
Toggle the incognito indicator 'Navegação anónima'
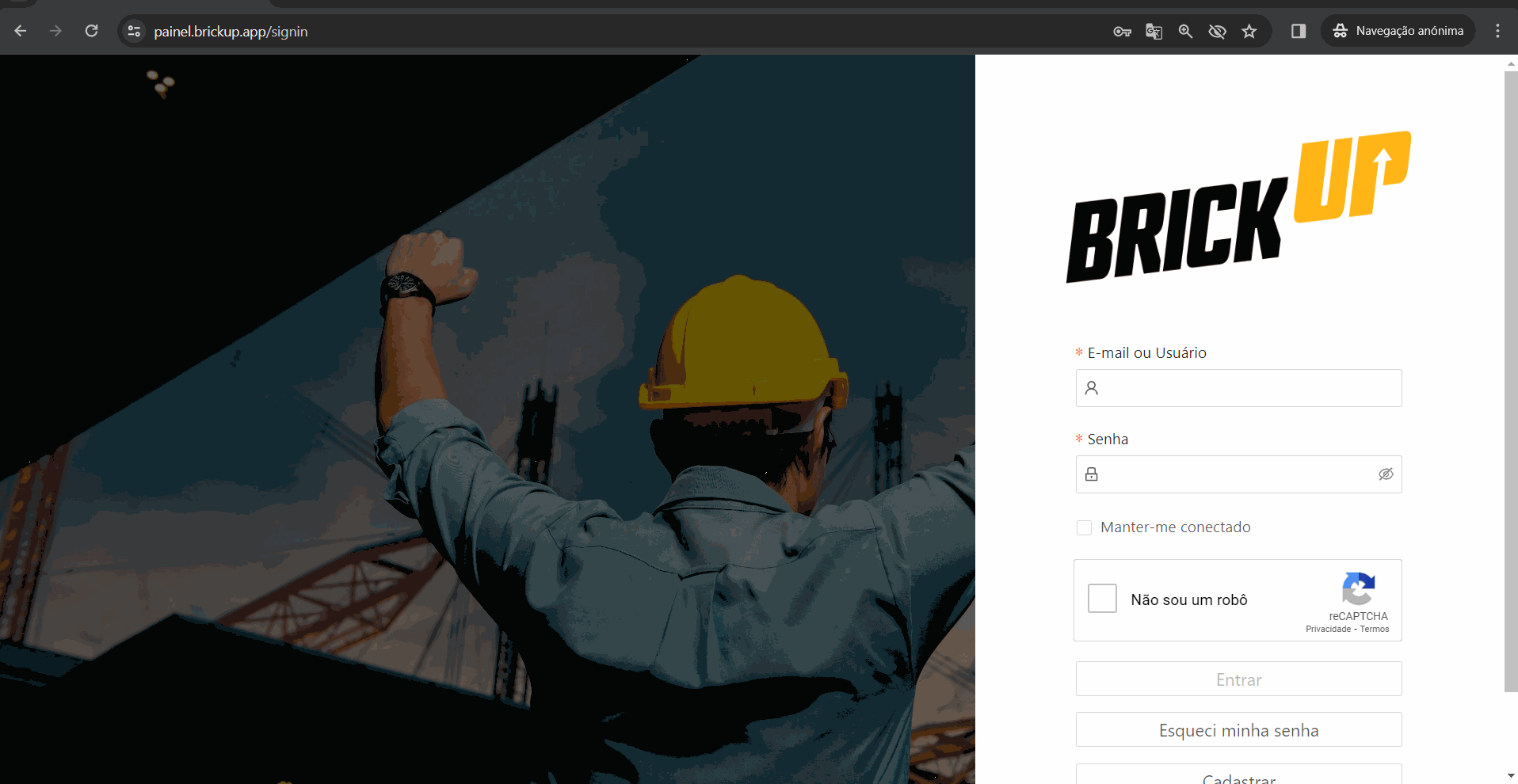[x=1397, y=31]
